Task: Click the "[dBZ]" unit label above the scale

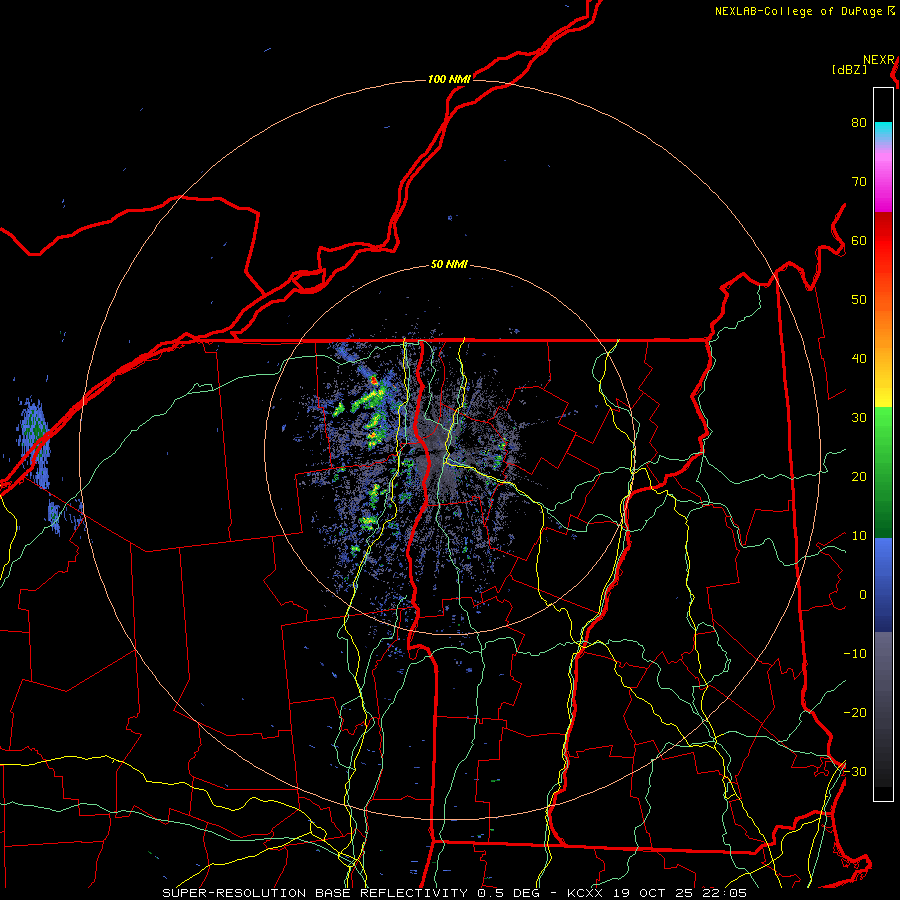Action: click(849, 70)
